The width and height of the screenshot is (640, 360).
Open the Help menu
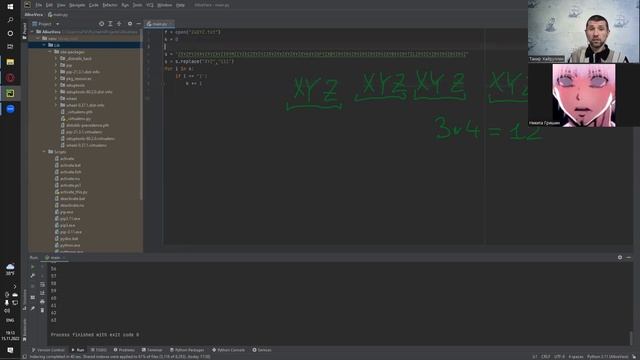tap(180, 5)
